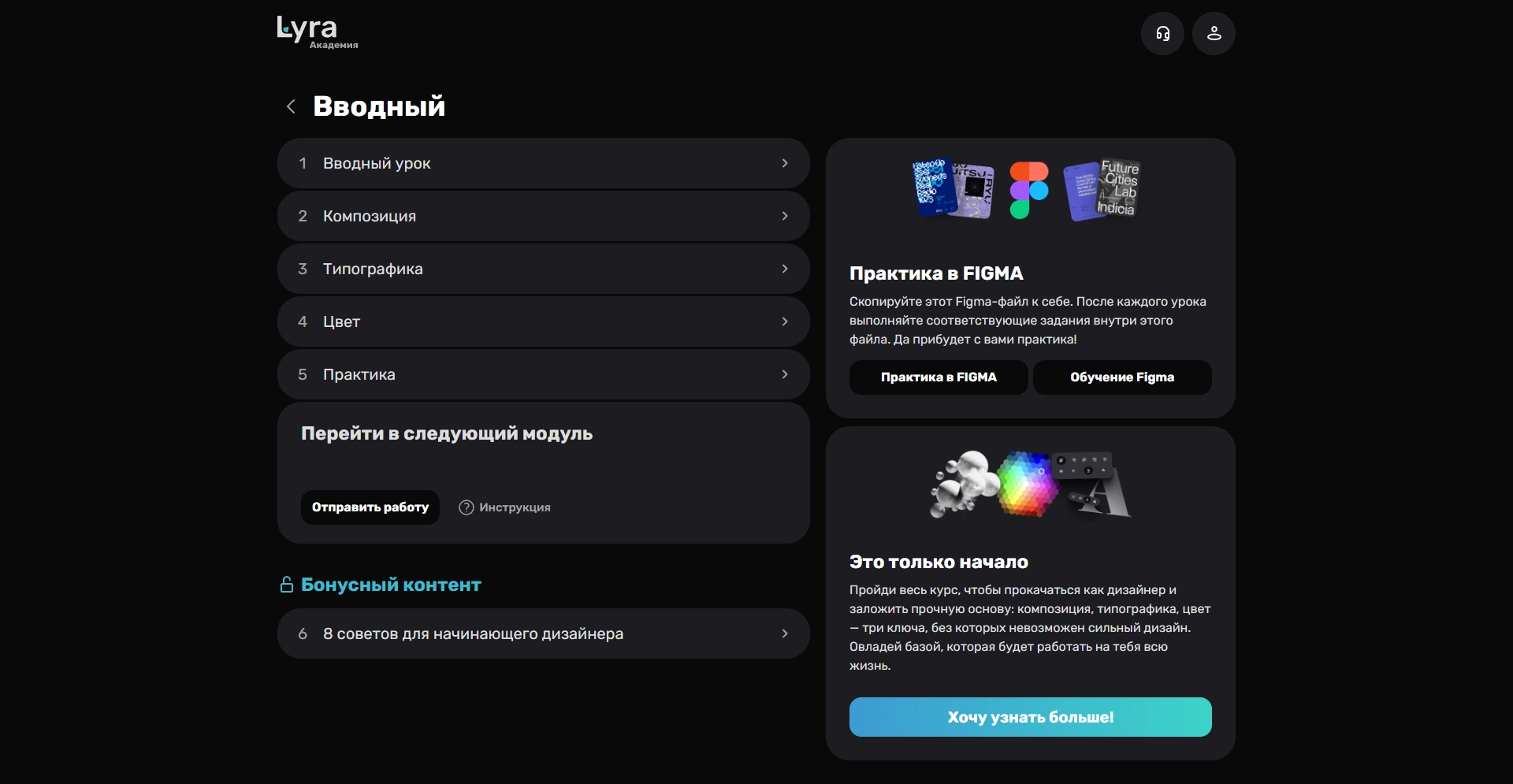
Task: Click the question mark icon beside Инструкция
Action: 467,507
